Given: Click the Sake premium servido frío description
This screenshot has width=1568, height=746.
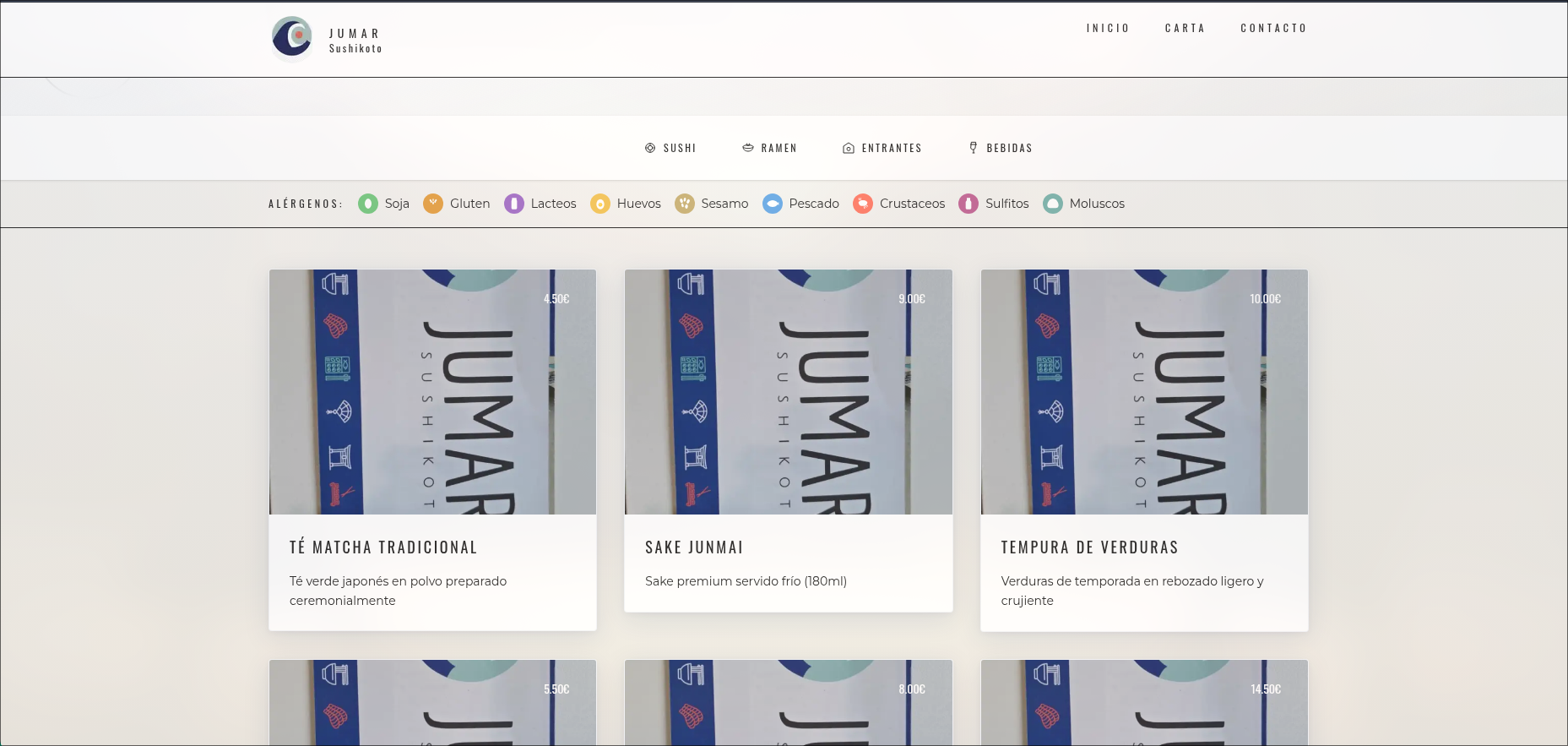Looking at the screenshot, I should coord(746,581).
